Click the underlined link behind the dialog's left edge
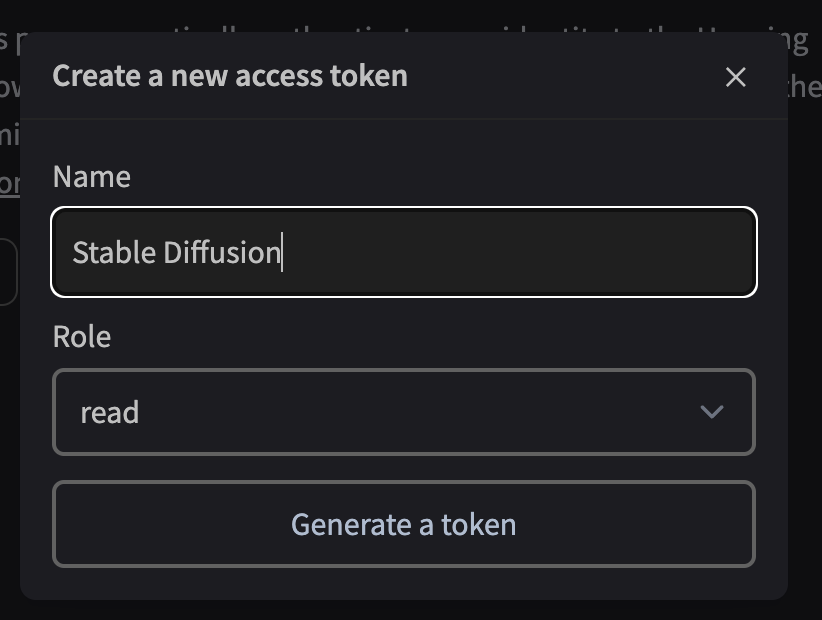The image size is (822, 620). tap(9, 184)
